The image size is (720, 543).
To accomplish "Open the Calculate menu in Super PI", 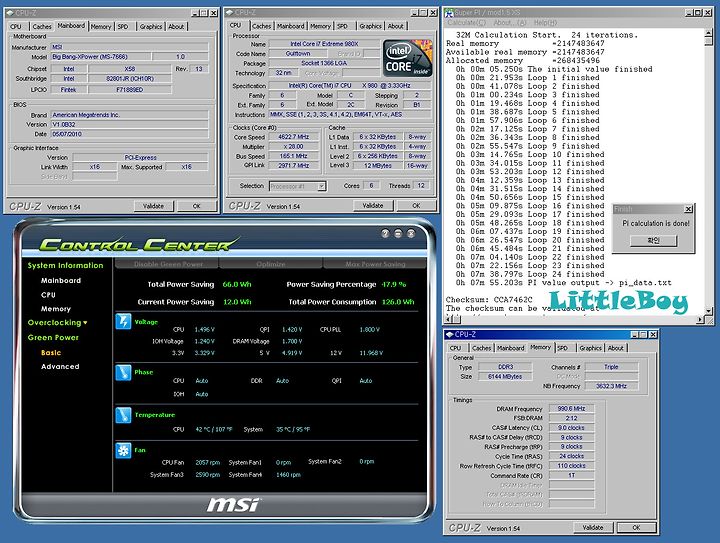I will (467, 22).
